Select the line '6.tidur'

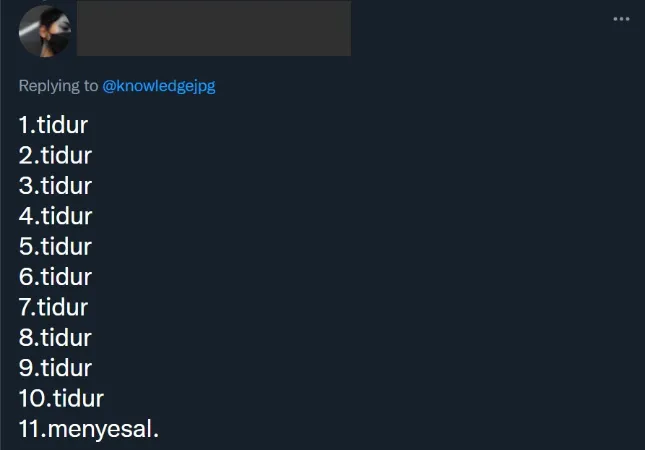click(55, 276)
